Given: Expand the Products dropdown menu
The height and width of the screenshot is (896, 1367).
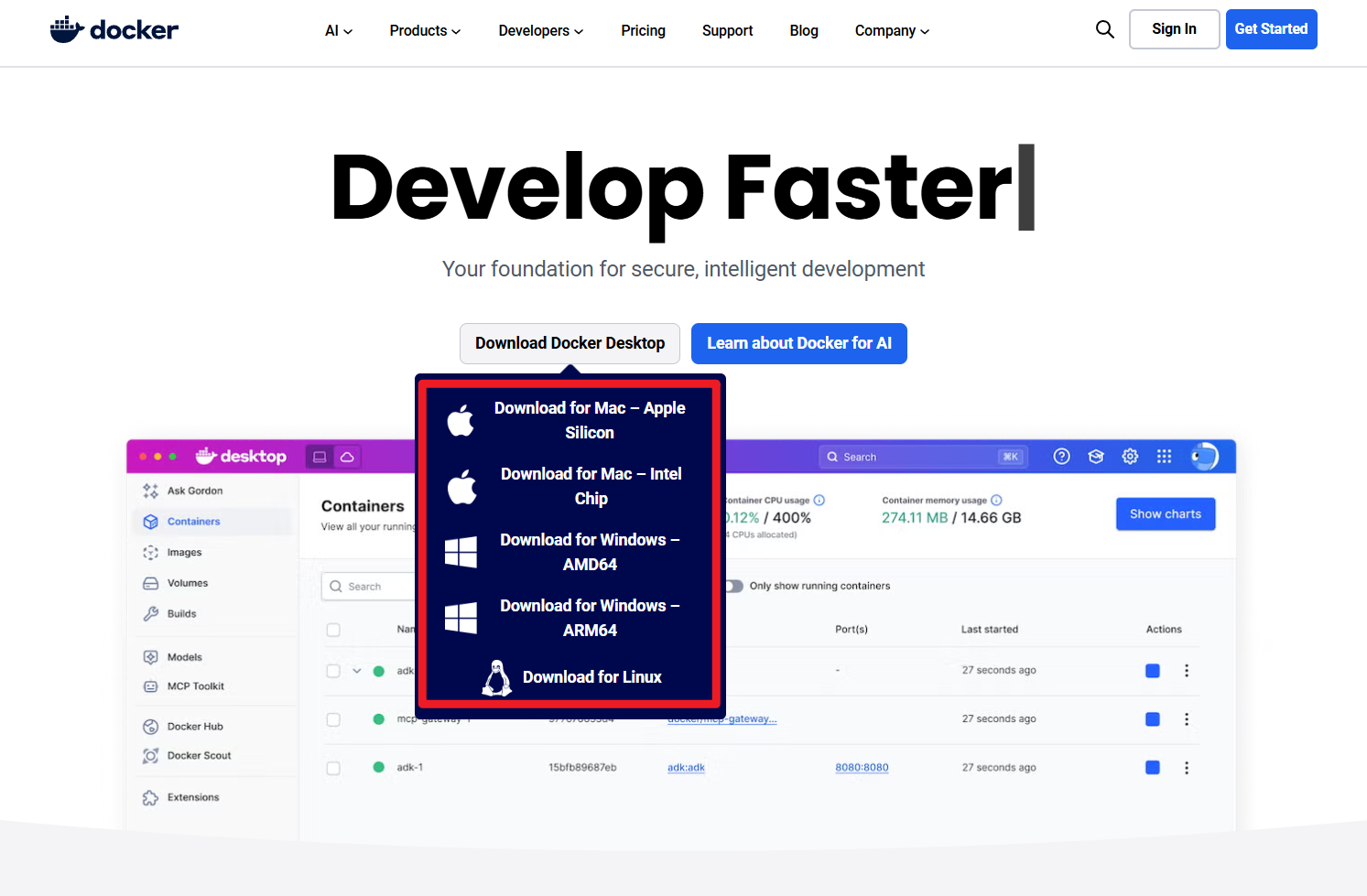Looking at the screenshot, I should pos(425,31).
